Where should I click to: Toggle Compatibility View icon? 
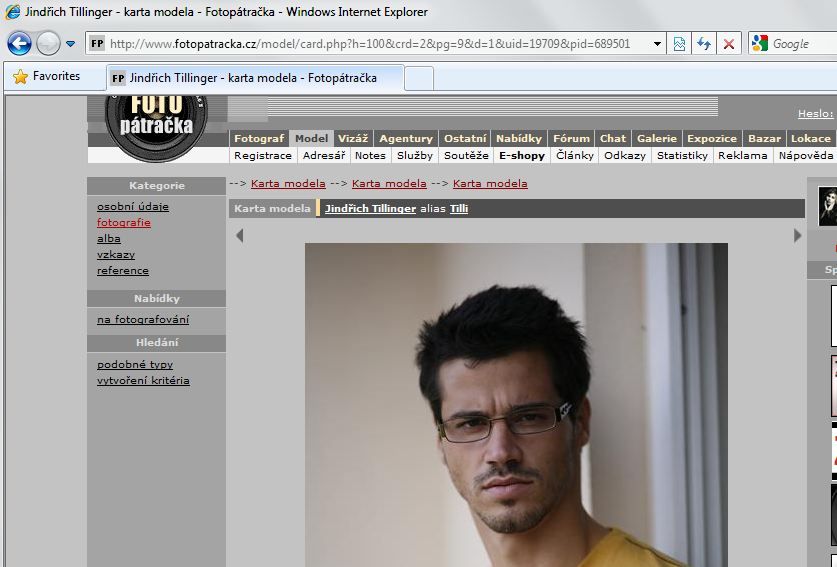(679, 44)
